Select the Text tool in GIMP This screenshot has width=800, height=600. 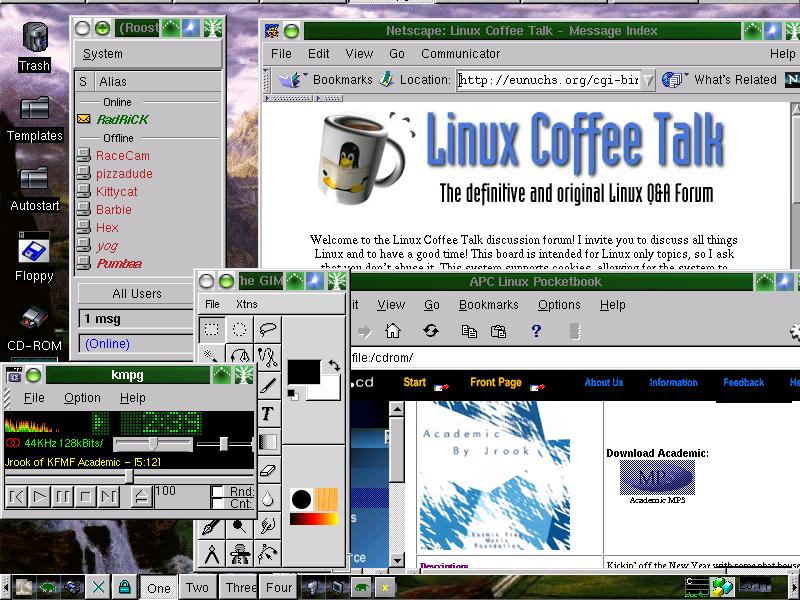point(267,413)
